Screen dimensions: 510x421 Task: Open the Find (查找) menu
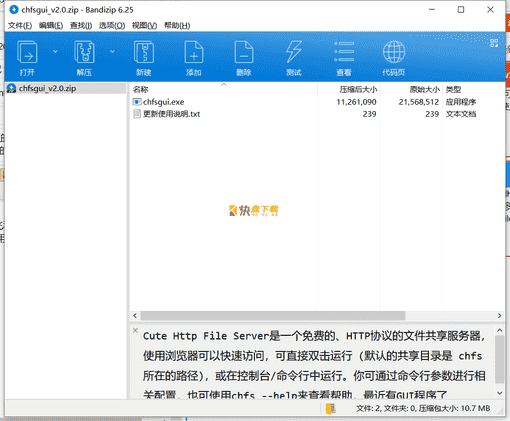point(81,26)
